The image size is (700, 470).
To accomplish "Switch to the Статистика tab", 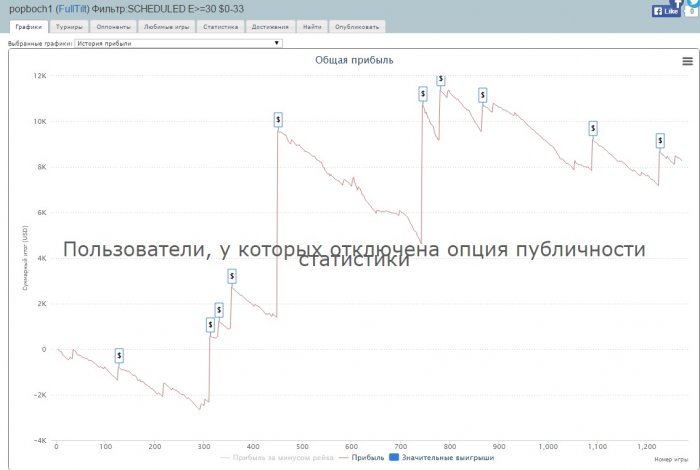I will (221, 27).
